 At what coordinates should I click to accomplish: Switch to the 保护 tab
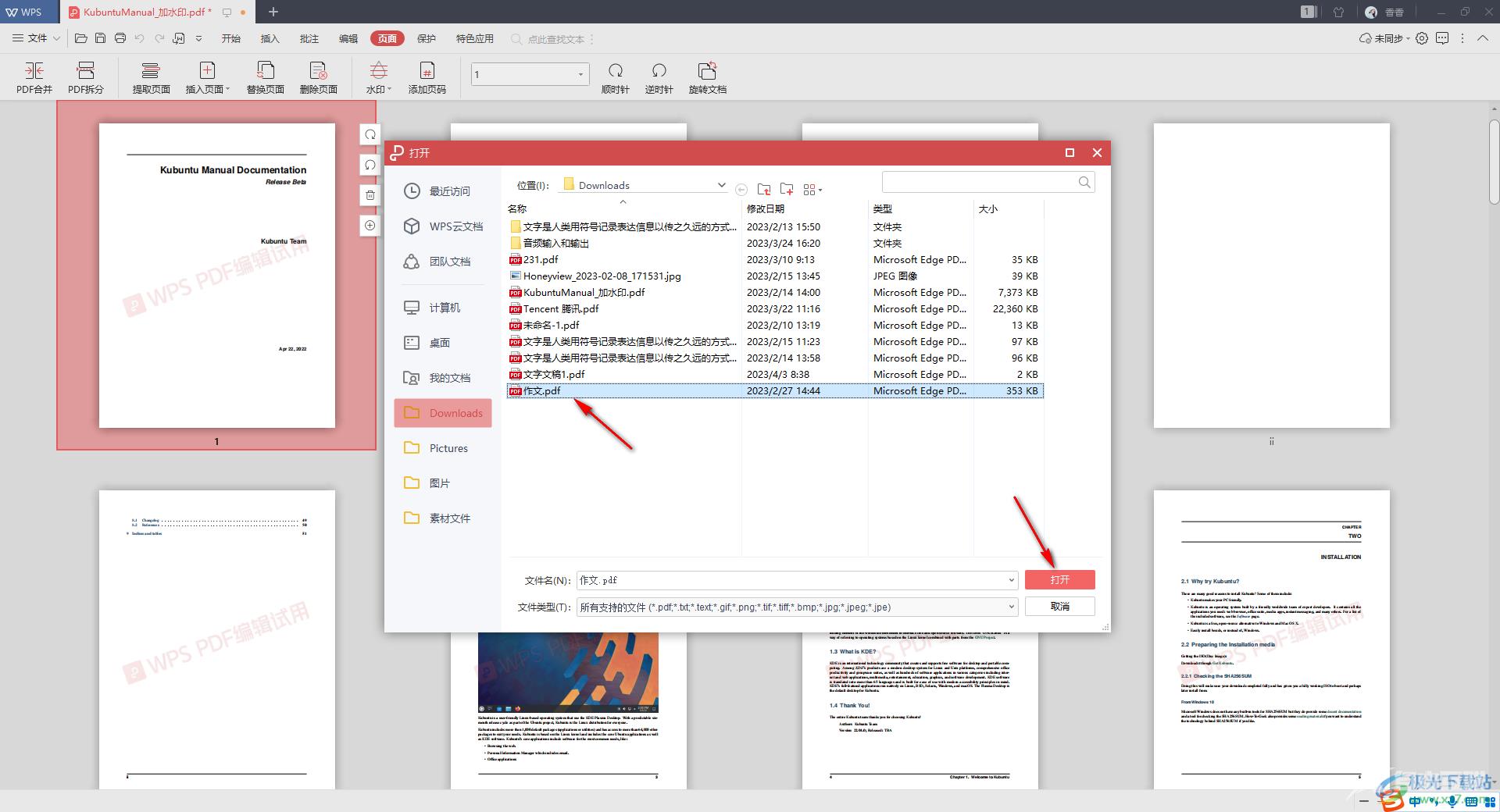pyautogui.click(x=427, y=38)
